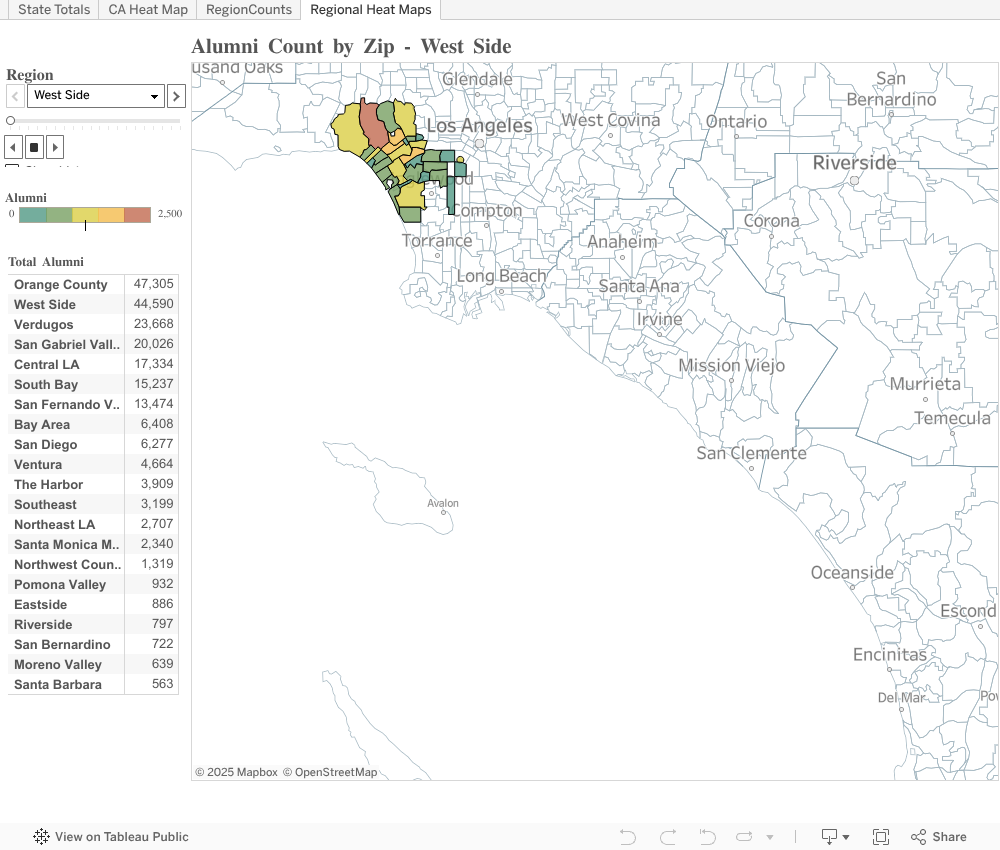Go to the previous region with left chevron
This screenshot has width=1000, height=850.
(15, 96)
